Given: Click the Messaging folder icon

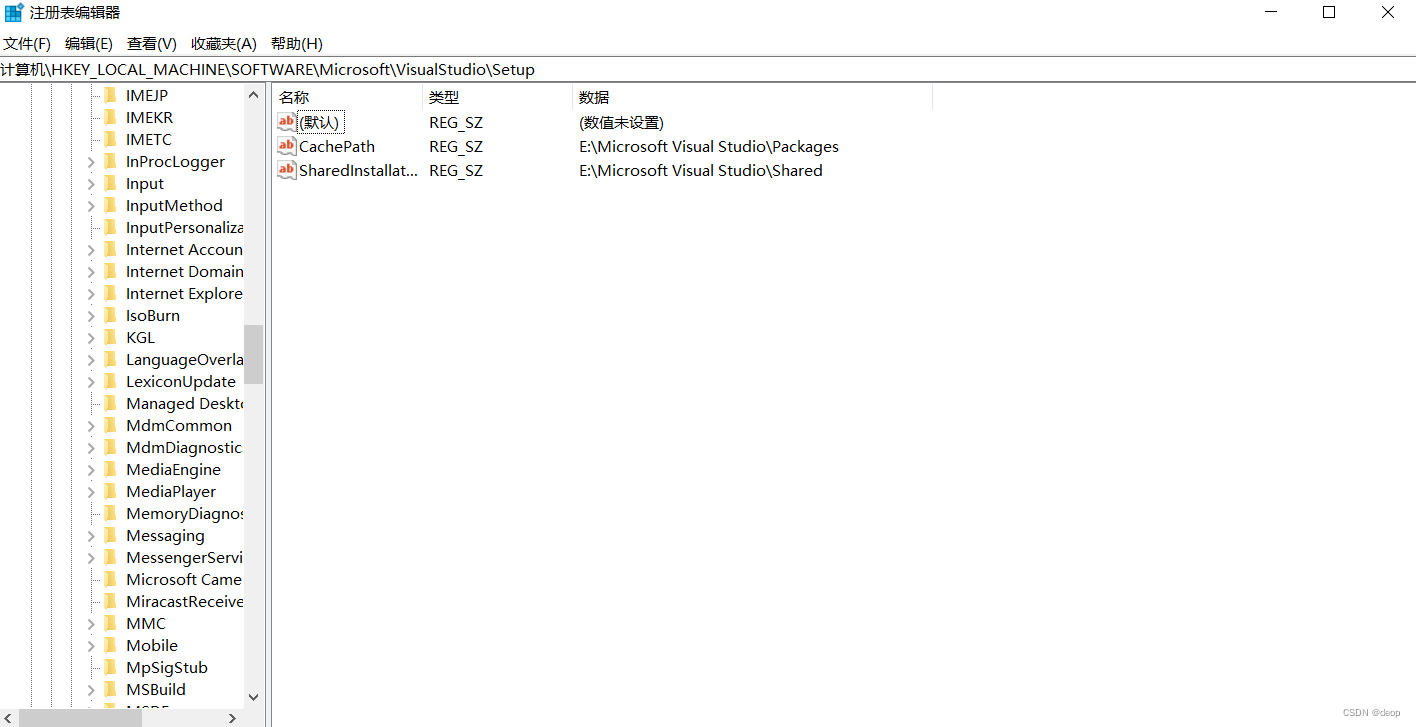Looking at the screenshot, I should 112,535.
